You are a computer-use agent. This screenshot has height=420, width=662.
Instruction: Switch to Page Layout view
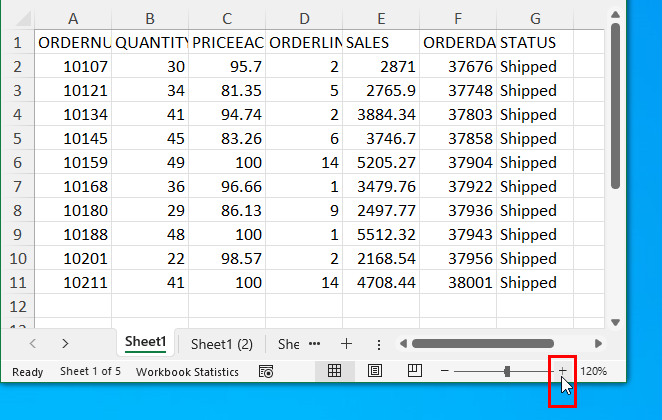pos(374,371)
